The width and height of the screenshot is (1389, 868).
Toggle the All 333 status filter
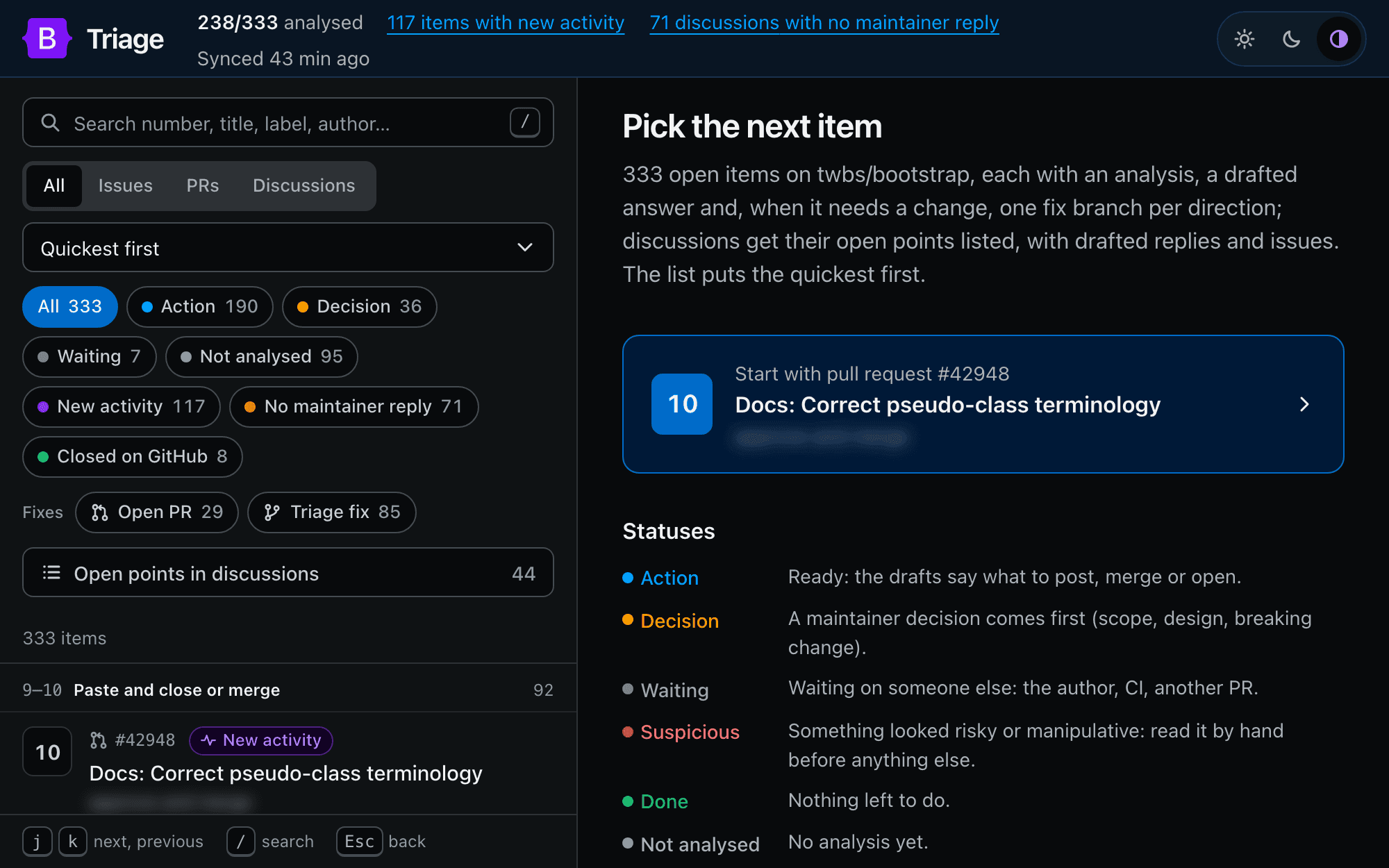(70, 306)
